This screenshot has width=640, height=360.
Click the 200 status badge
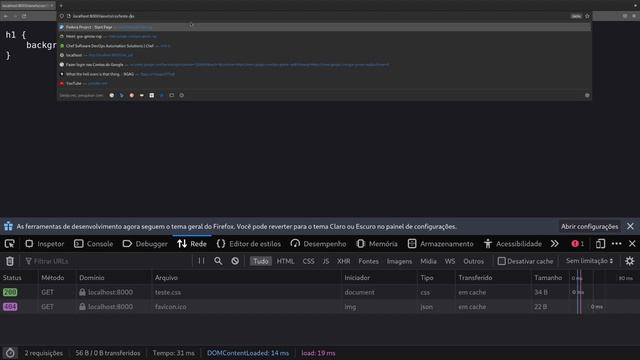pos(10,292)
